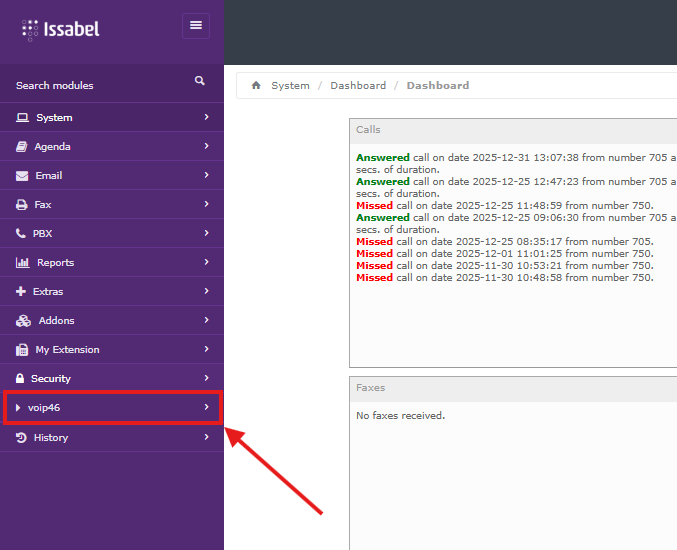This screenshot has height=550, width=677.
Task: Click the Email envelope icon
Action: tap(22, 176)
